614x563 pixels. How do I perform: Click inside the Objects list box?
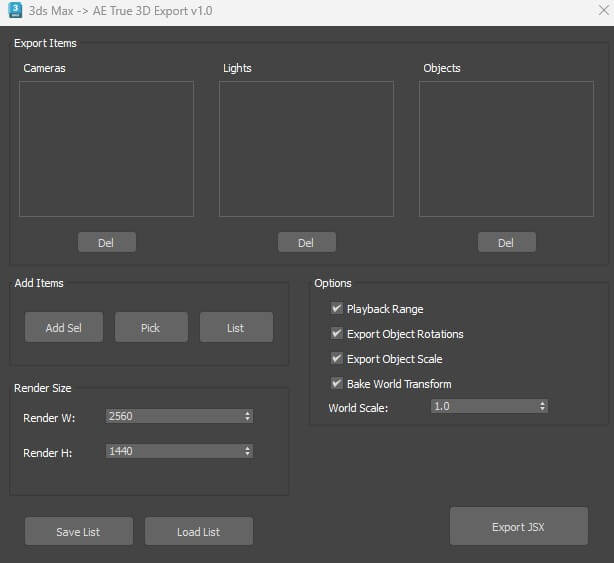(x=506, y=149)
